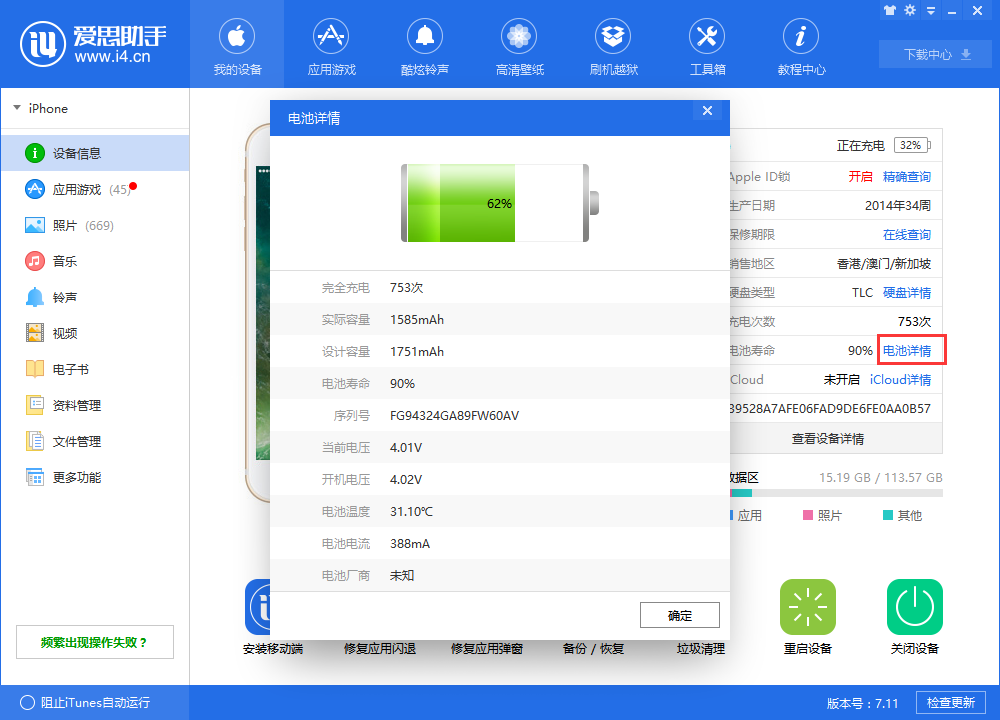This screenshot has height=720, width=1000.
Task: Open the 教程中心 tutorial center
Action: pos(800,45)
